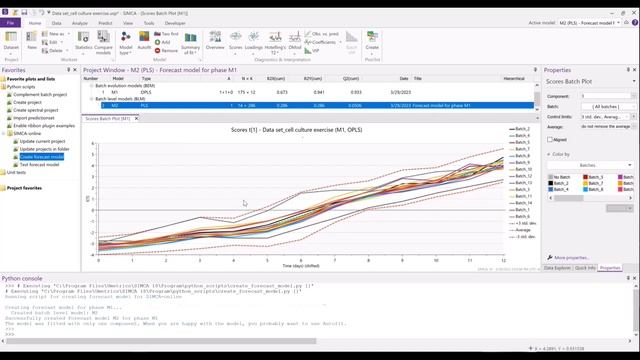640x360 pixels.
Task: Open the Data Explorer tab
Action: point(557,268)
